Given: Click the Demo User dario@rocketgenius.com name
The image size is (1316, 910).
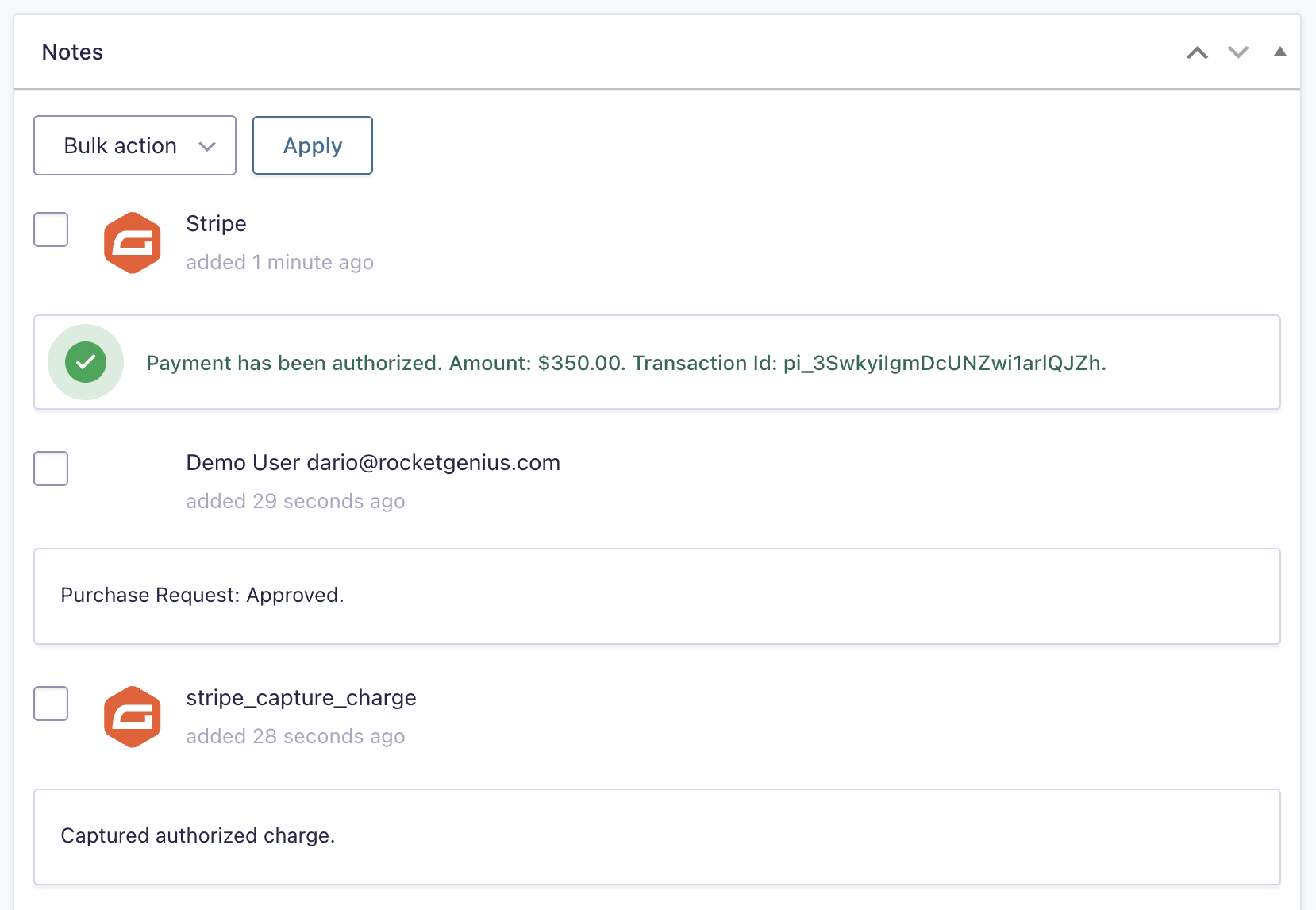Looking at the screenshot, I should (x=373, y=462).
